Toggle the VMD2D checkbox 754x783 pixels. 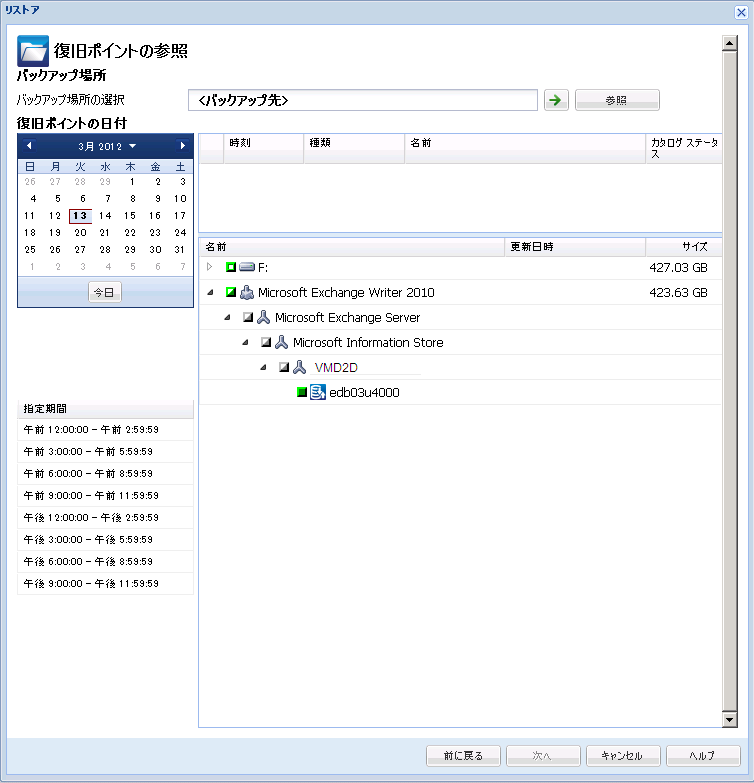[x=284, y=367]
